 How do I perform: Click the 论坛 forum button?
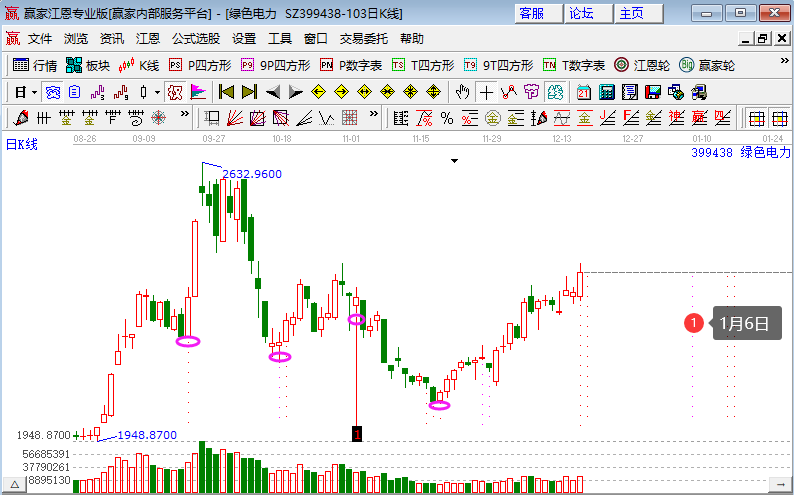point(581,13)
